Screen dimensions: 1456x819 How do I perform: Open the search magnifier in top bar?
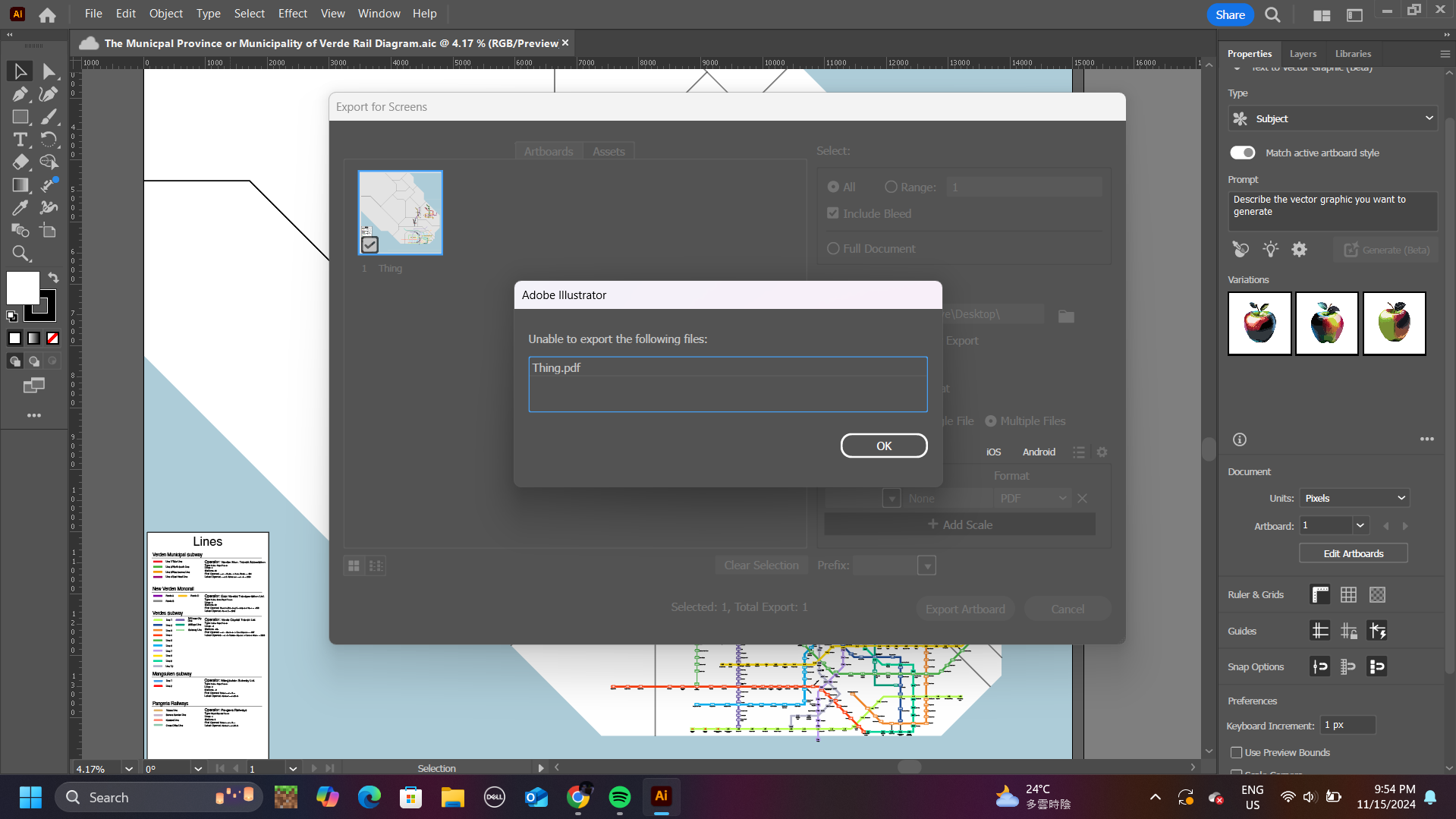(1272, 14)
